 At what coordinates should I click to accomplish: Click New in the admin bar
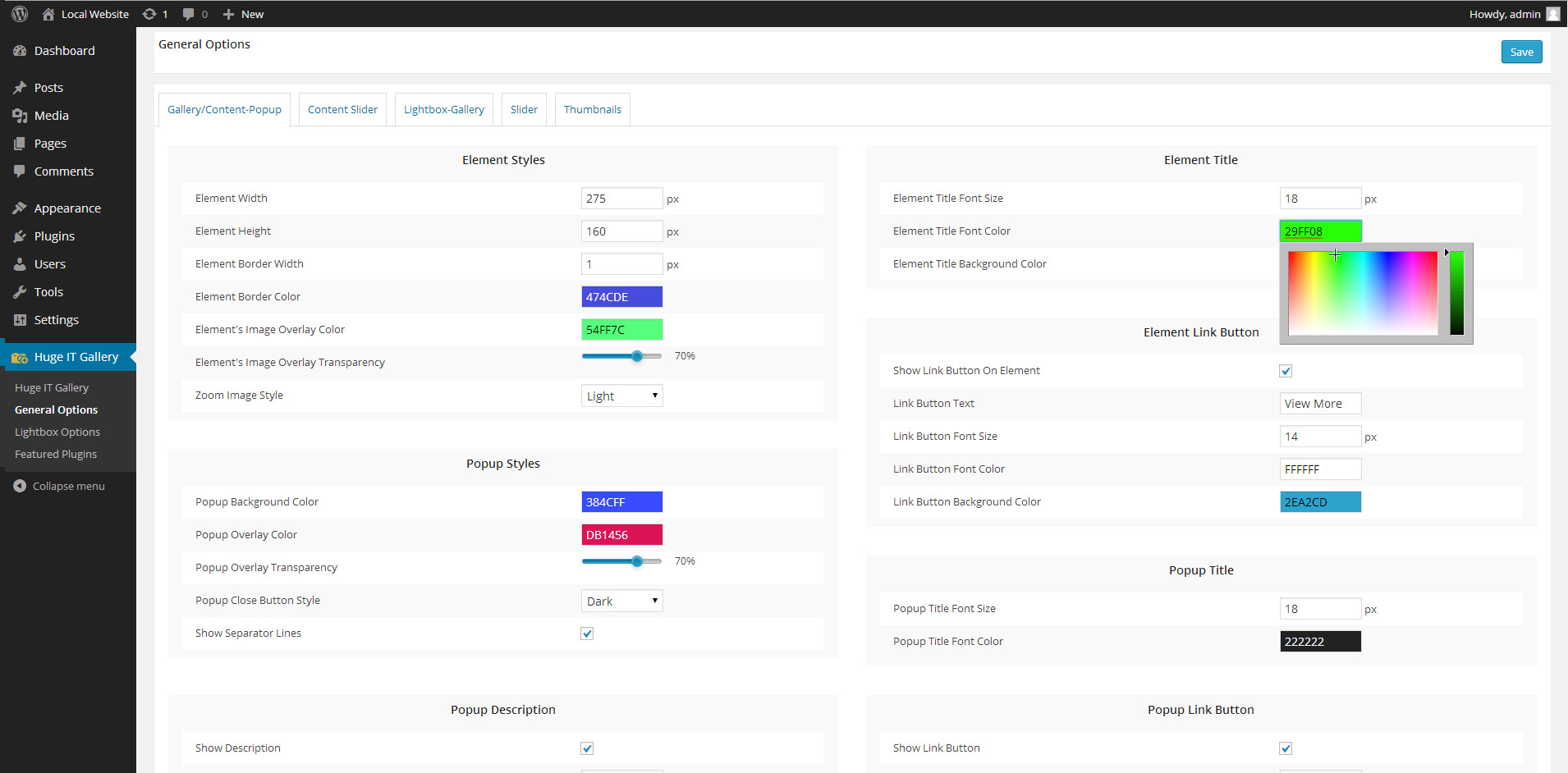coord(252,14)
